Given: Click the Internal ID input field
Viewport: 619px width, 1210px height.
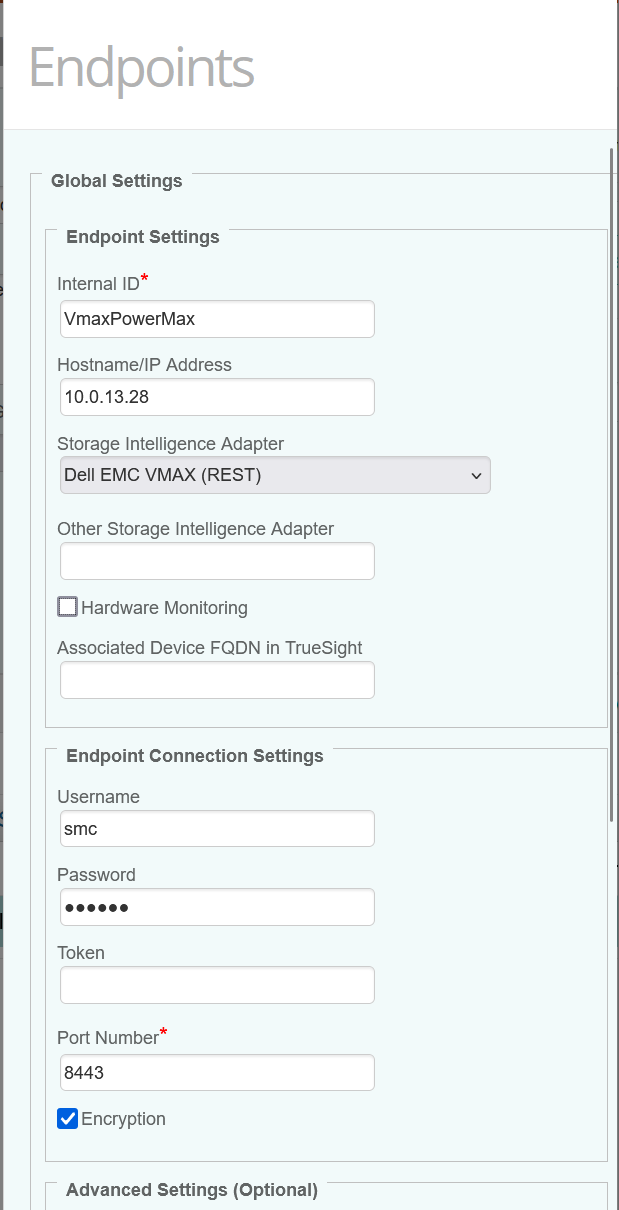Looking at the screenshot, I should click(216, 319).
